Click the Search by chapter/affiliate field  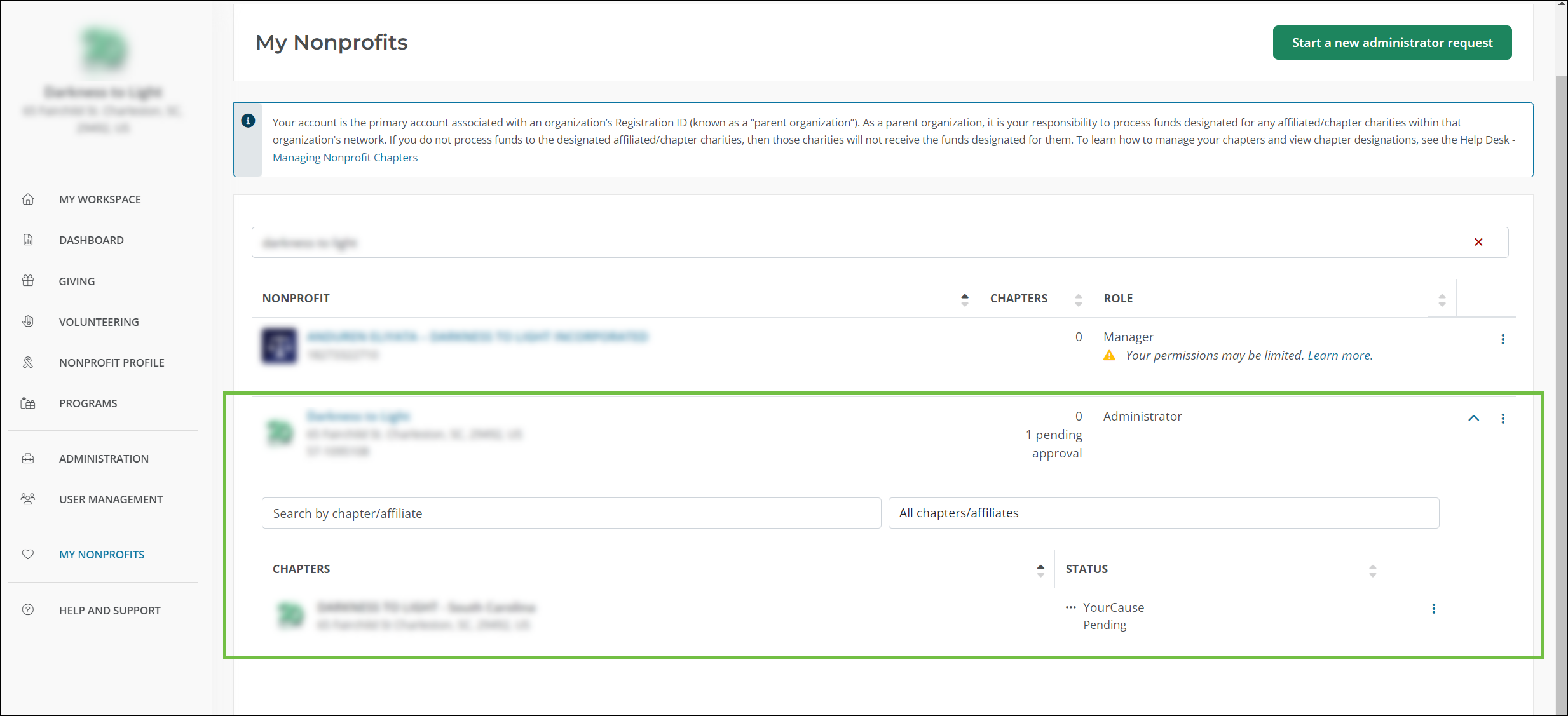tap(571, 513)
